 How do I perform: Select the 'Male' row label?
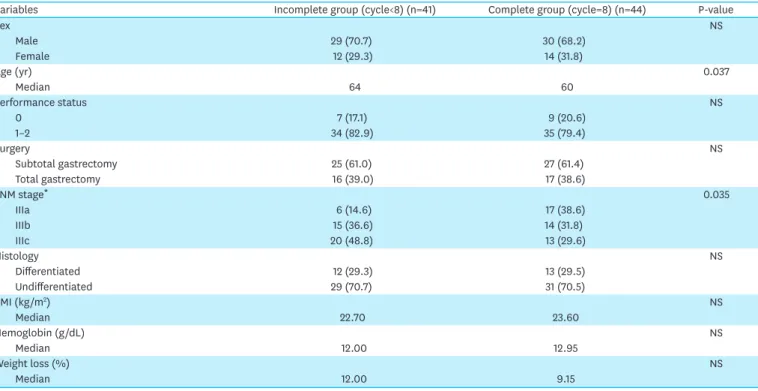click(x=26, y=41)
